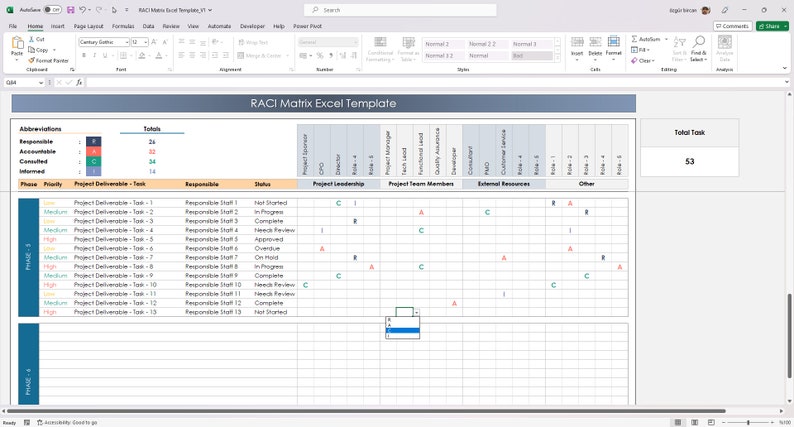The height and width of the screenshot is (427, 794).
Task: Apply font color with the underlined A icon
Action: click(159, 55)
